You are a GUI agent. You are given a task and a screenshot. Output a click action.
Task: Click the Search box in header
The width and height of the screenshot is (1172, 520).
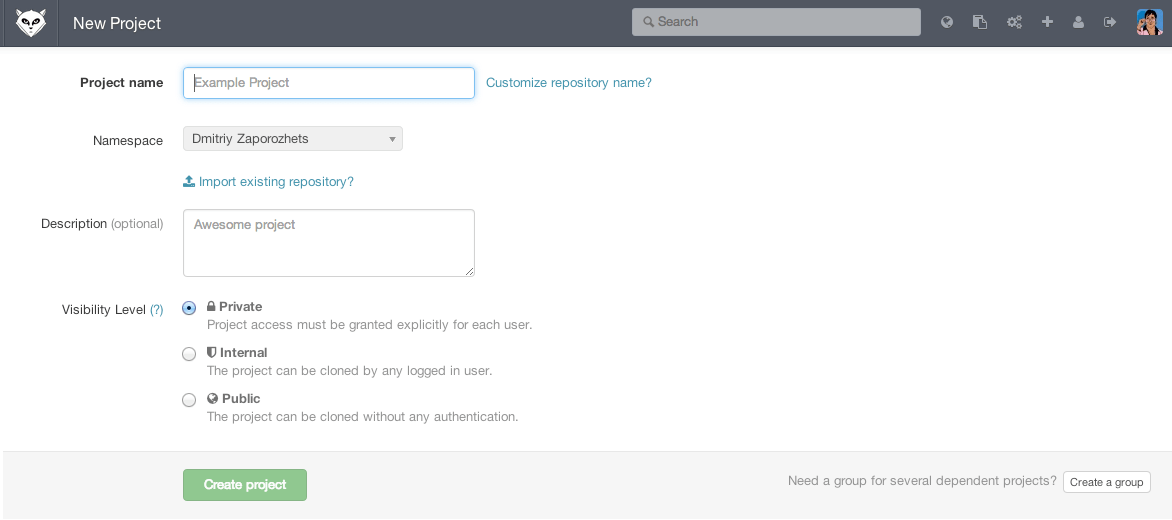775,22
